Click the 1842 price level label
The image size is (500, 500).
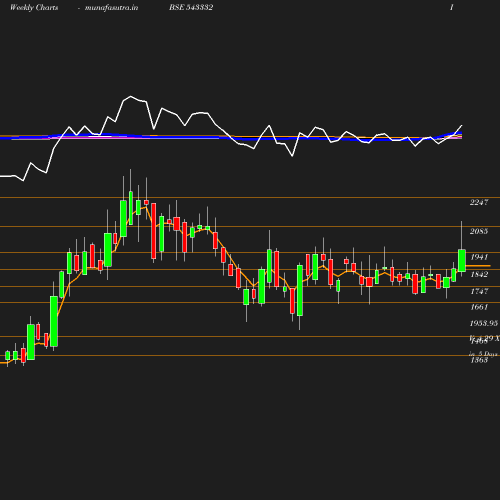[x=479, y=274]
